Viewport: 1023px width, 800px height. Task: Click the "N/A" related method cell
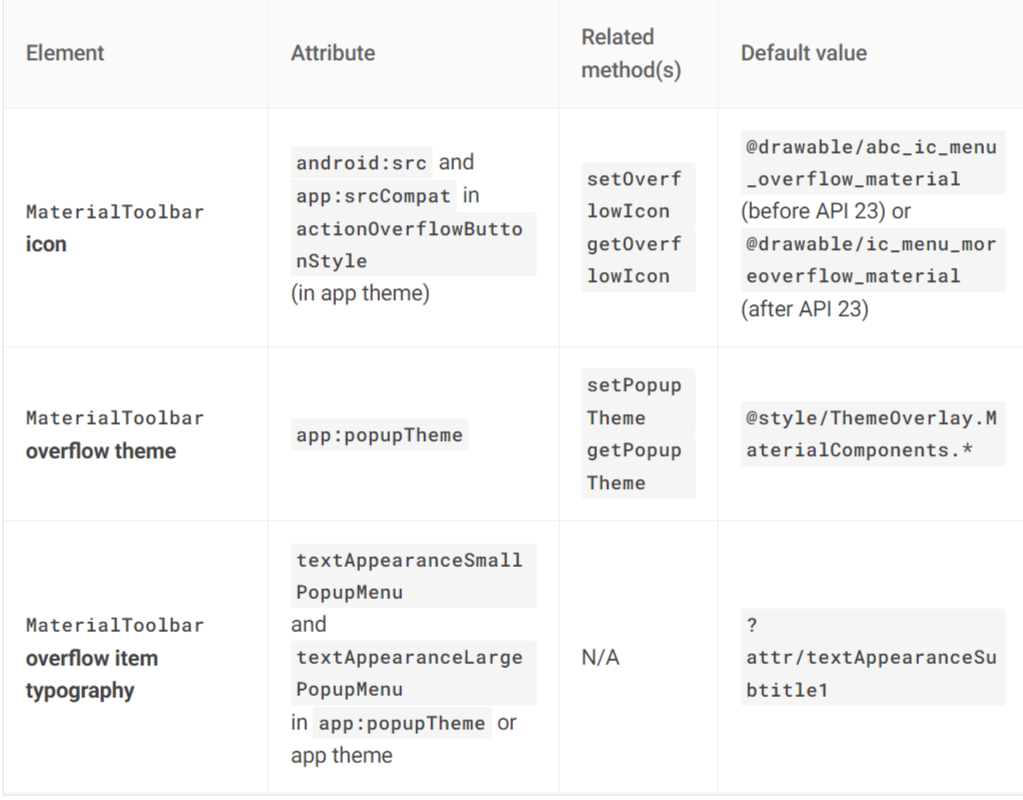(x=600, y=657)
